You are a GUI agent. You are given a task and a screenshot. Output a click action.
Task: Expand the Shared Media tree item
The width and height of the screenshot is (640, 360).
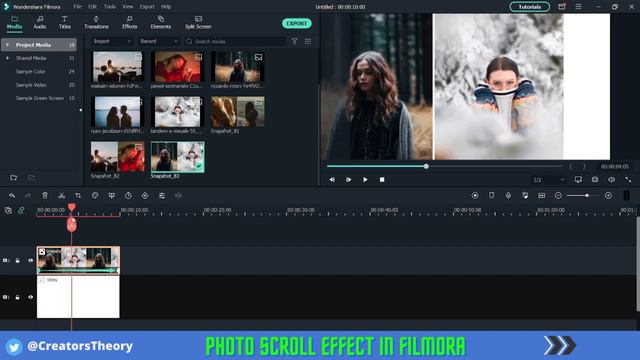coord(7,58)
